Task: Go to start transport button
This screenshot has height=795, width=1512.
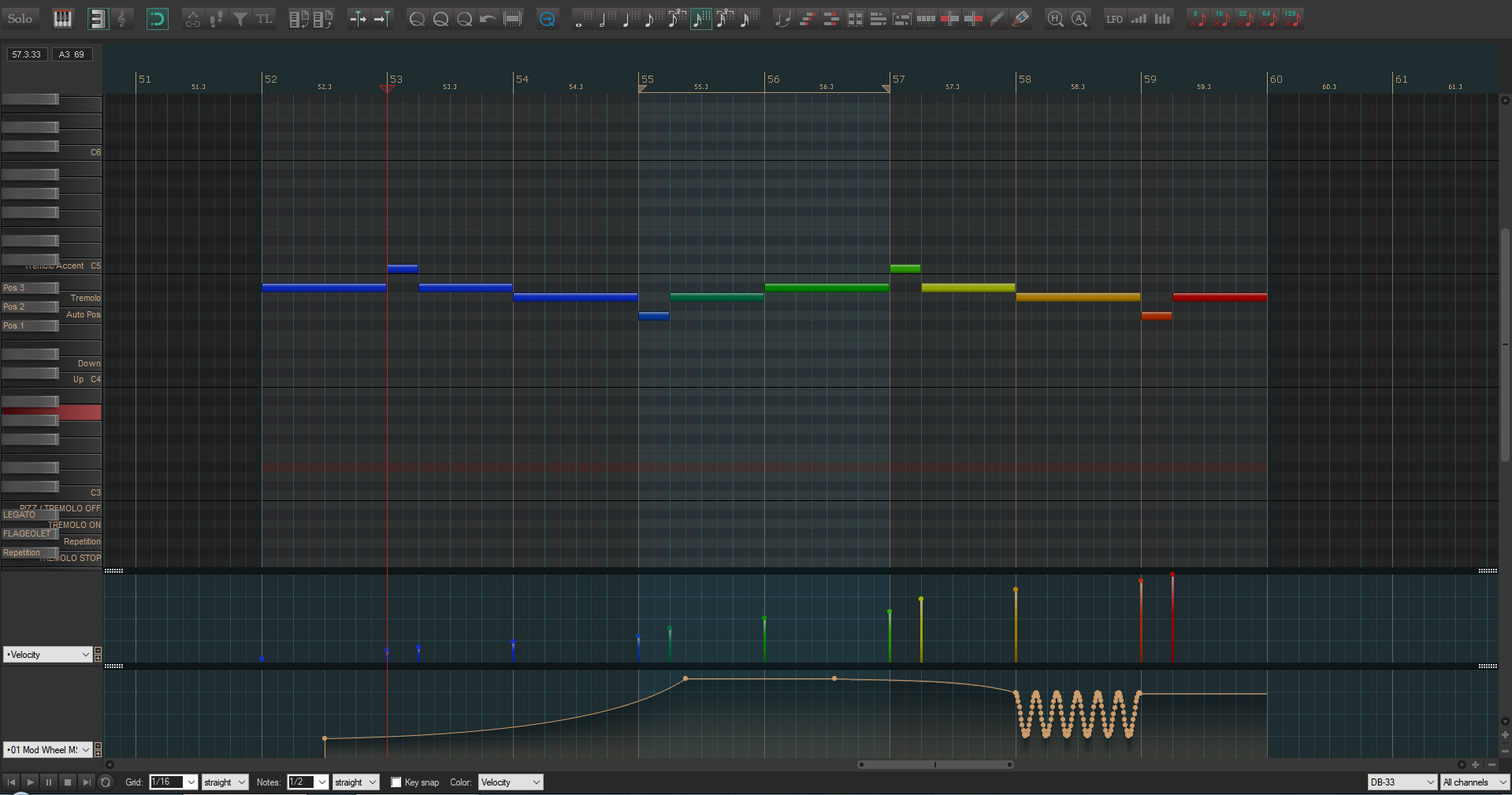Action: tap(11, 782)
